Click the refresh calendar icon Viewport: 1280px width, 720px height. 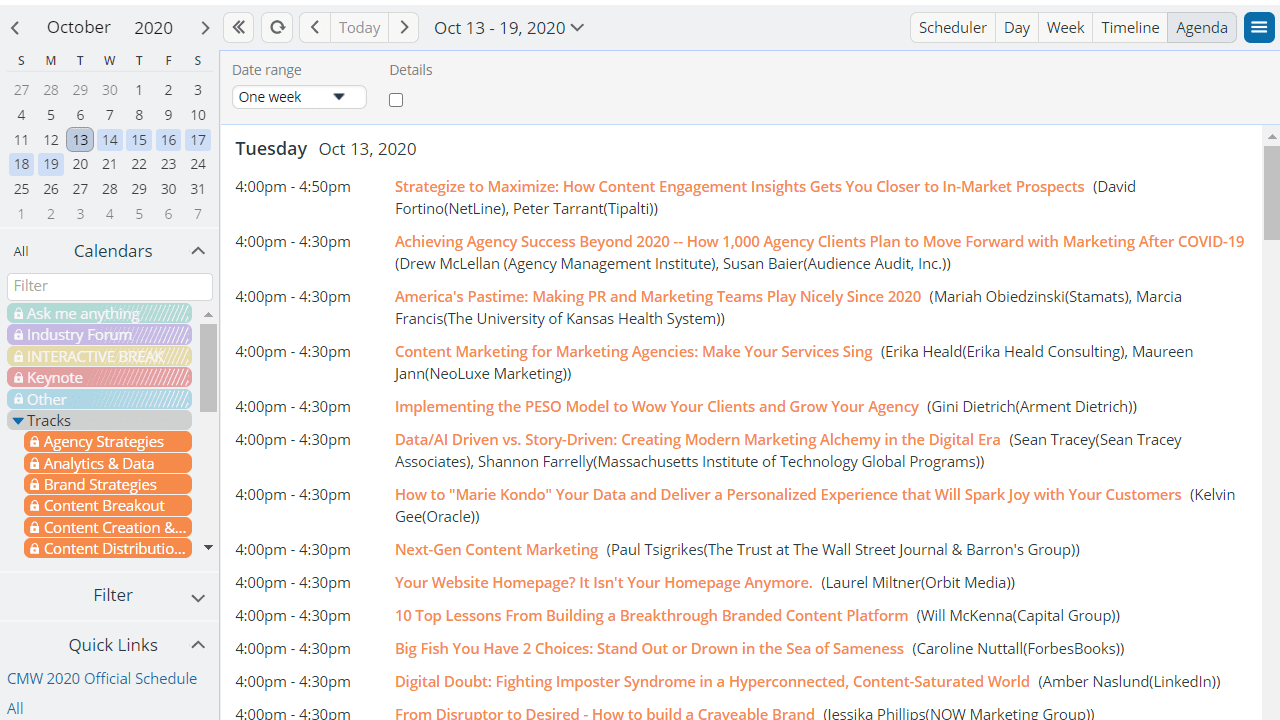coord(277,27)
